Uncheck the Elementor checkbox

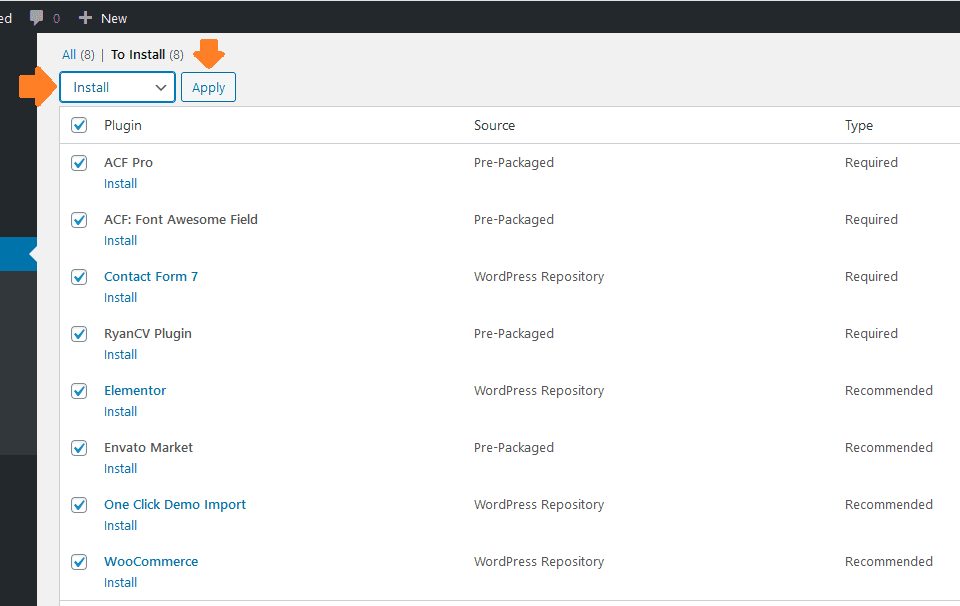coord(79,391)
